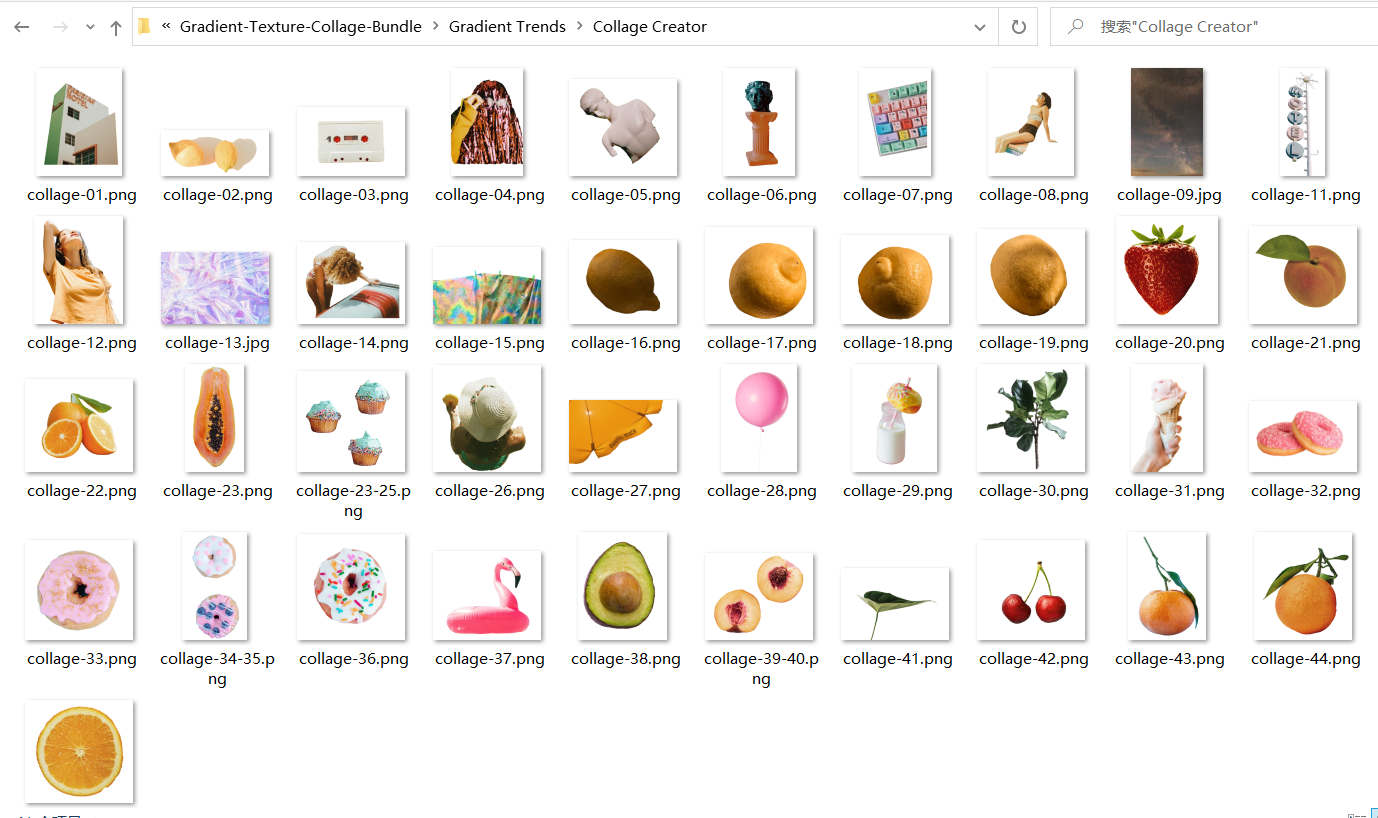Open the Gradient Trends breadcrumb
1378x818 pixels.
507,27
